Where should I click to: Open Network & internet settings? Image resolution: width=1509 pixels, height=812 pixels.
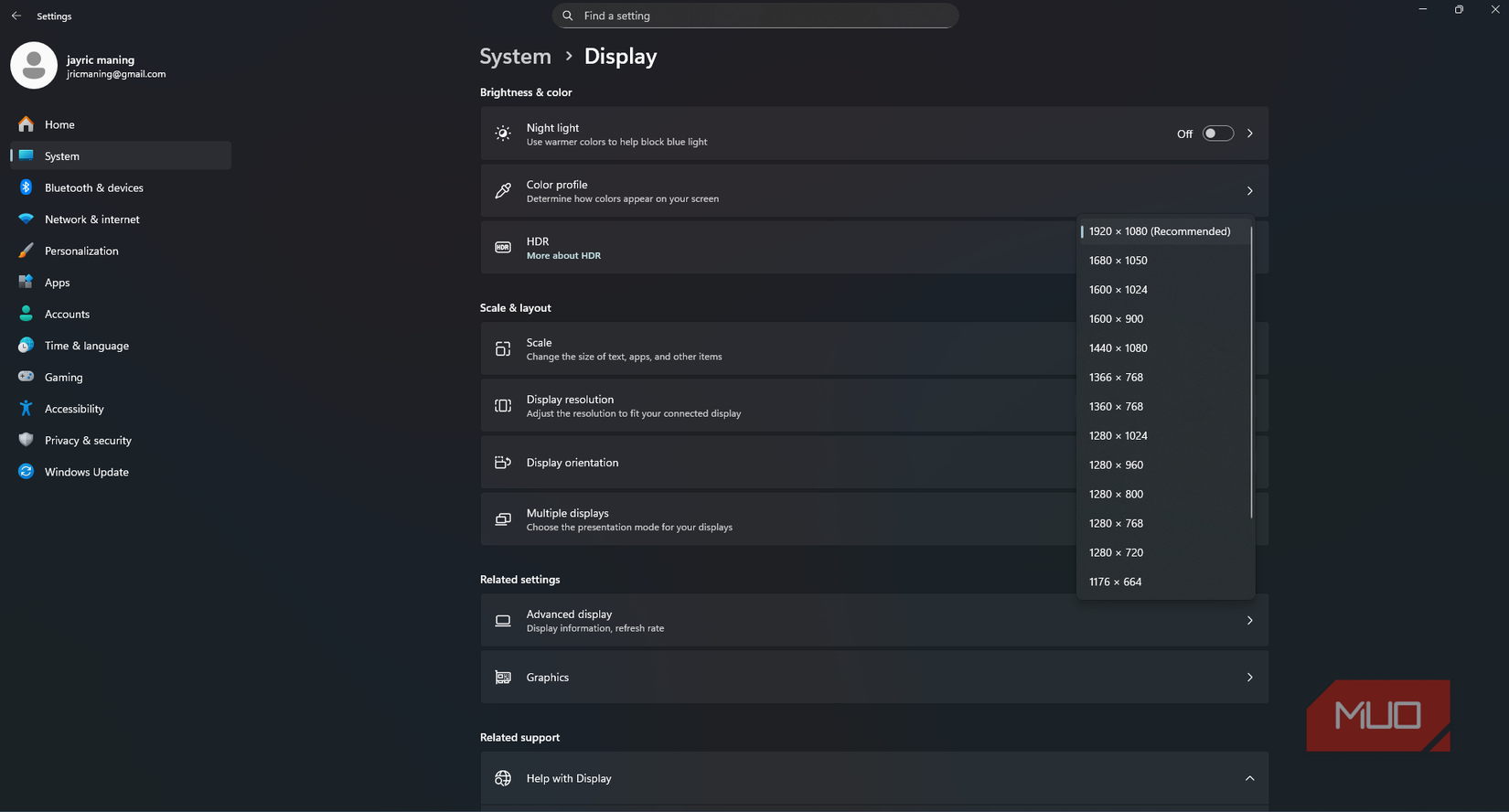pos(121,219)
